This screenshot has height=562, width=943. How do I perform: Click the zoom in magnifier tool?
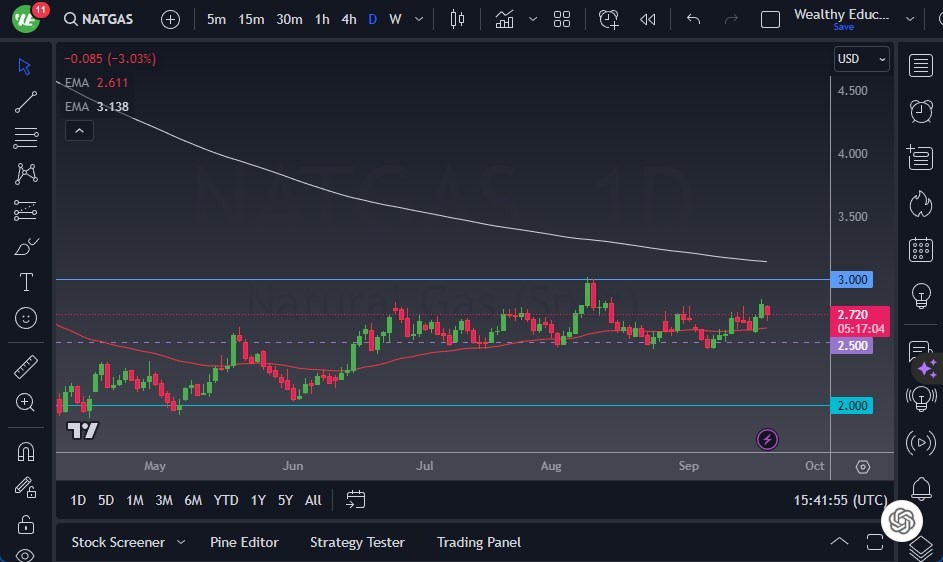click(26, 402)
